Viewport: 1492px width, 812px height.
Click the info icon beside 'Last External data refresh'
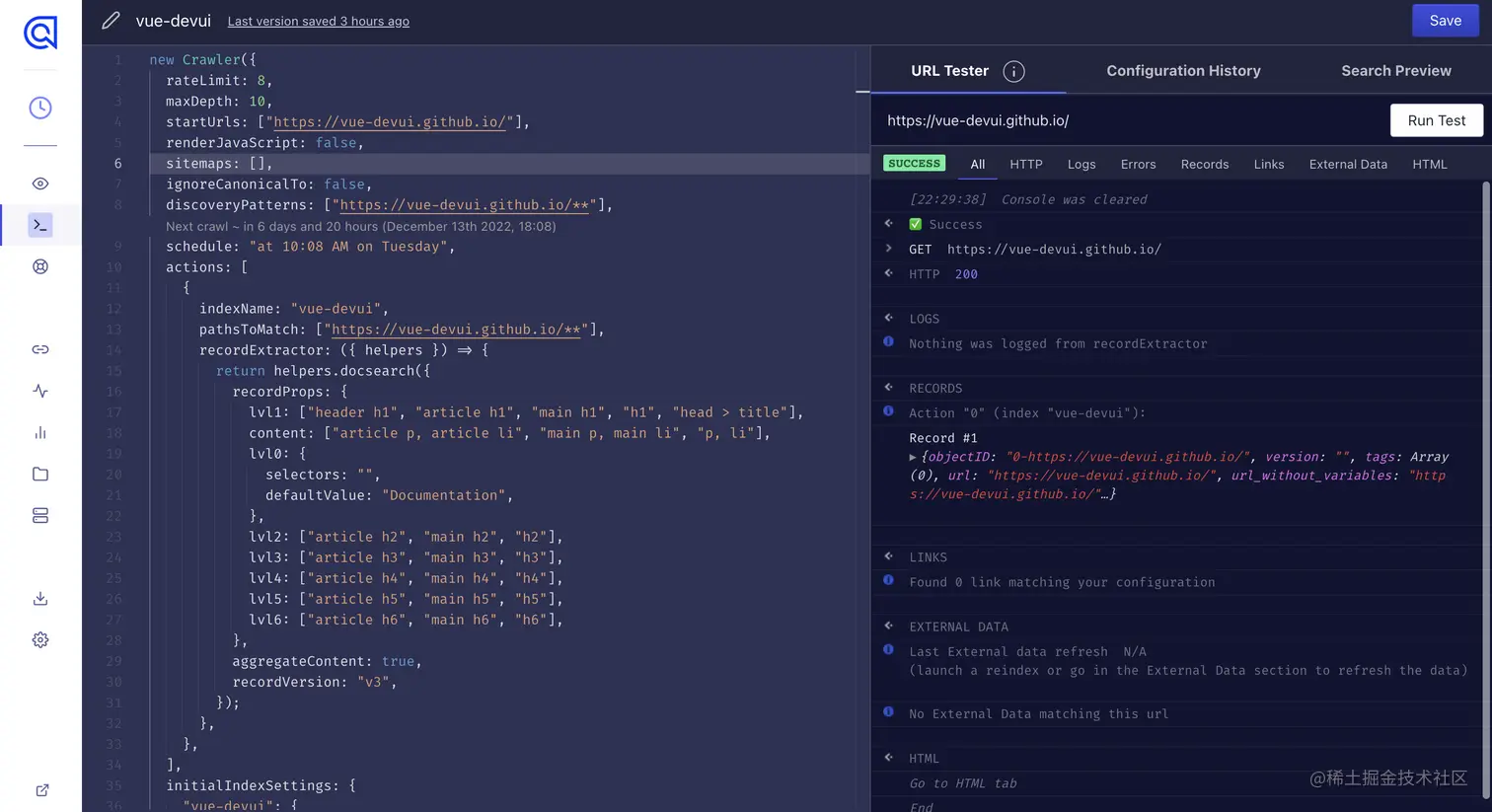888,649
